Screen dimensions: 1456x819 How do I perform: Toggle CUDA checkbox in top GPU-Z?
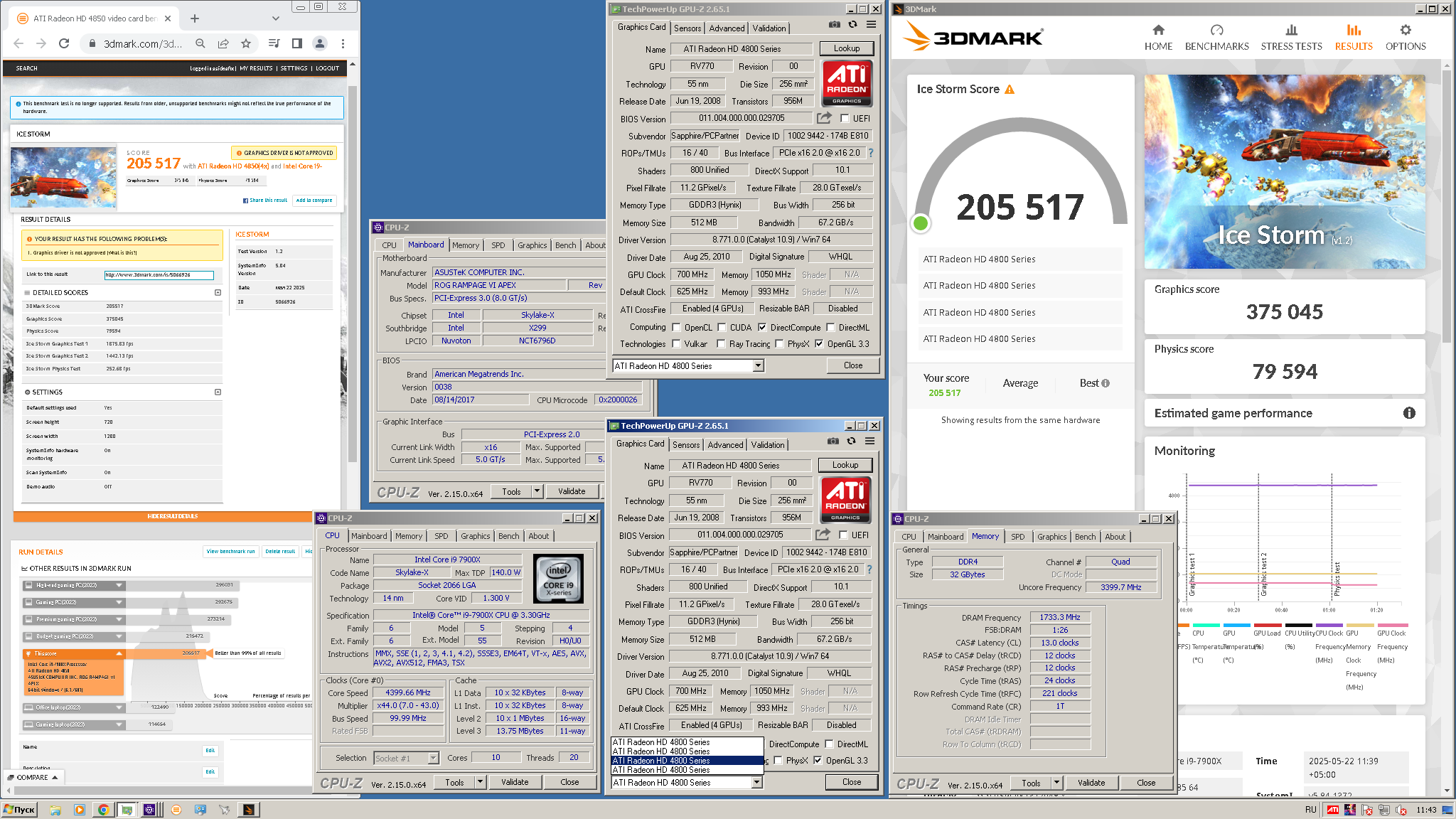point(722,328)
